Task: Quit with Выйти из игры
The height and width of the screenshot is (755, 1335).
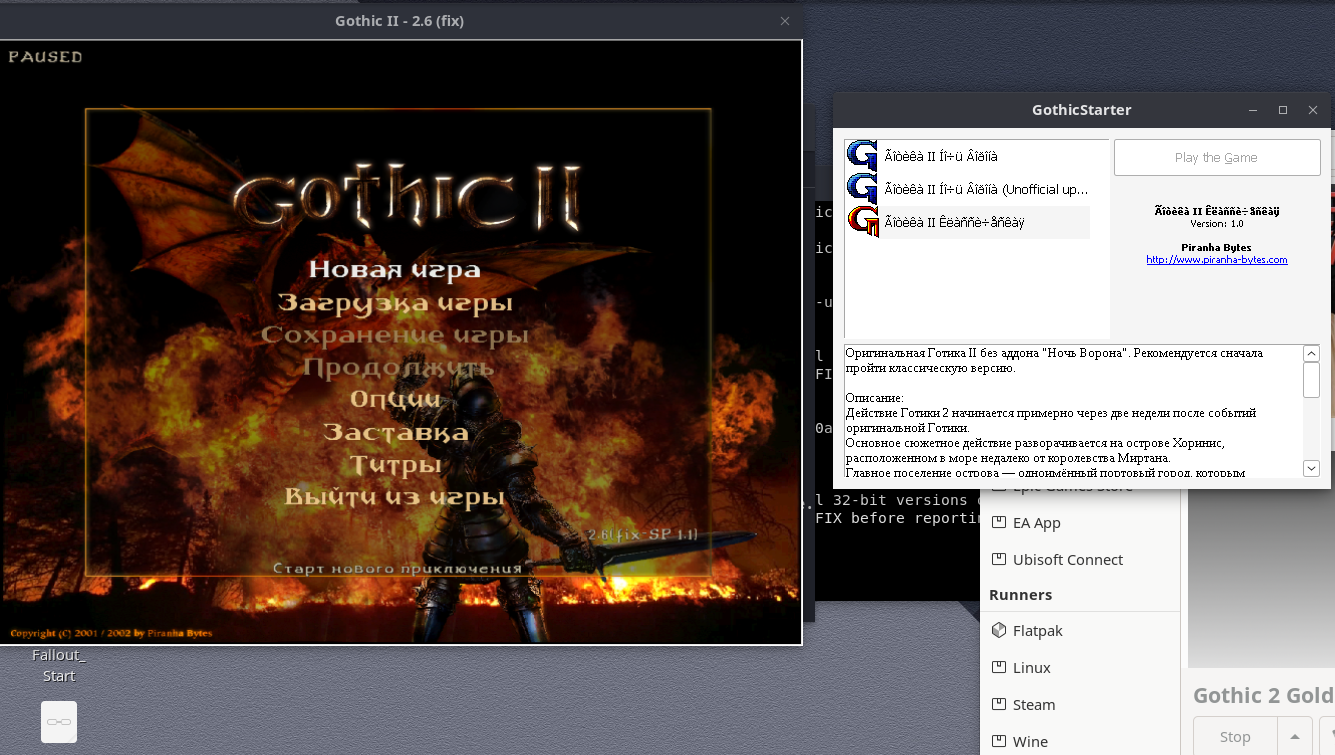Action: click(395, 497)
